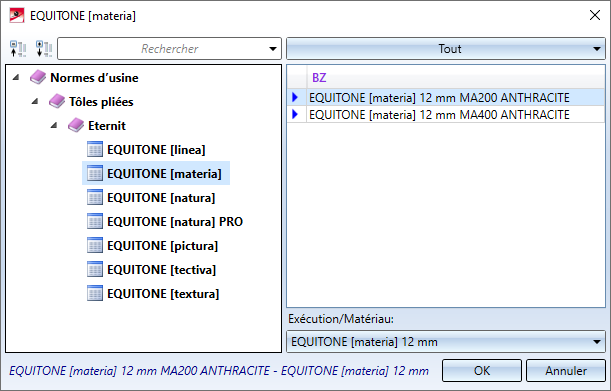Image resolution: width=611 pixels, height=391 pixels.
Task: Click blue row arrow for MA400 ANTHRACITE
Action: [295, 114]
